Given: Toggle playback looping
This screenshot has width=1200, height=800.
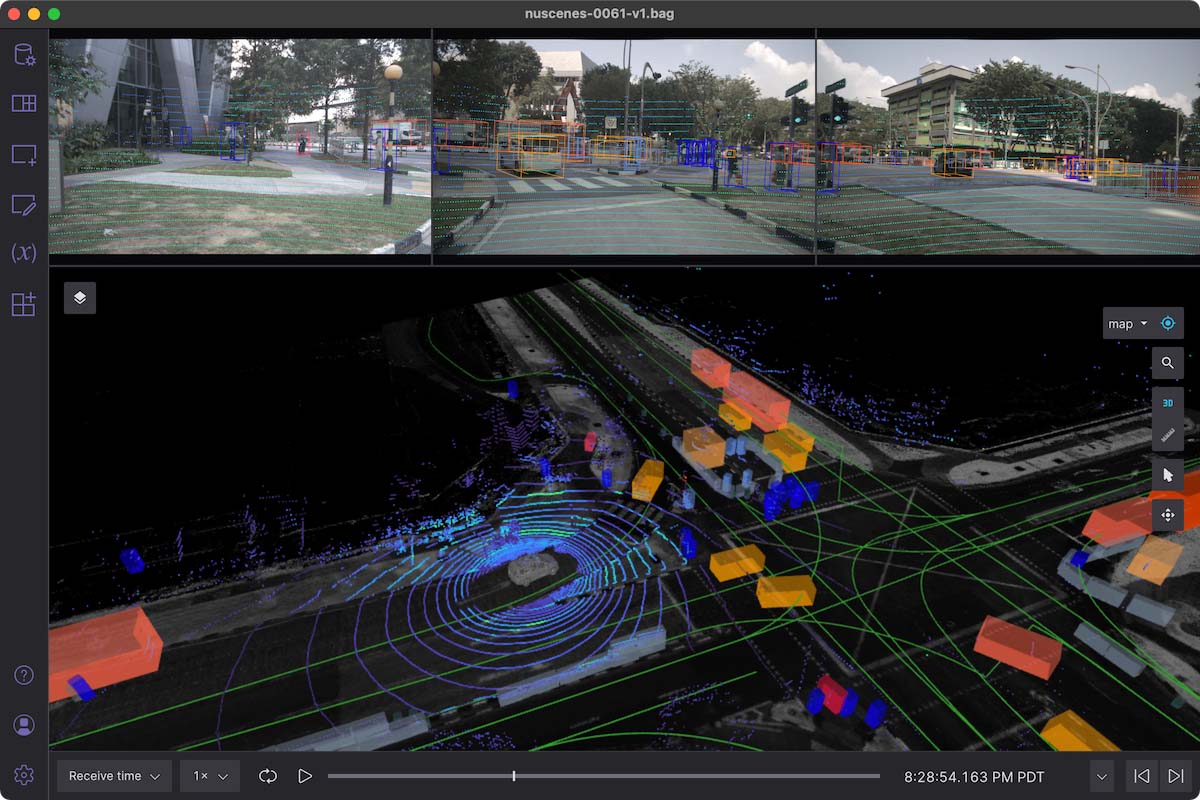Looking at the screenshot, I should pyautogui.click(x=268, y=774).
